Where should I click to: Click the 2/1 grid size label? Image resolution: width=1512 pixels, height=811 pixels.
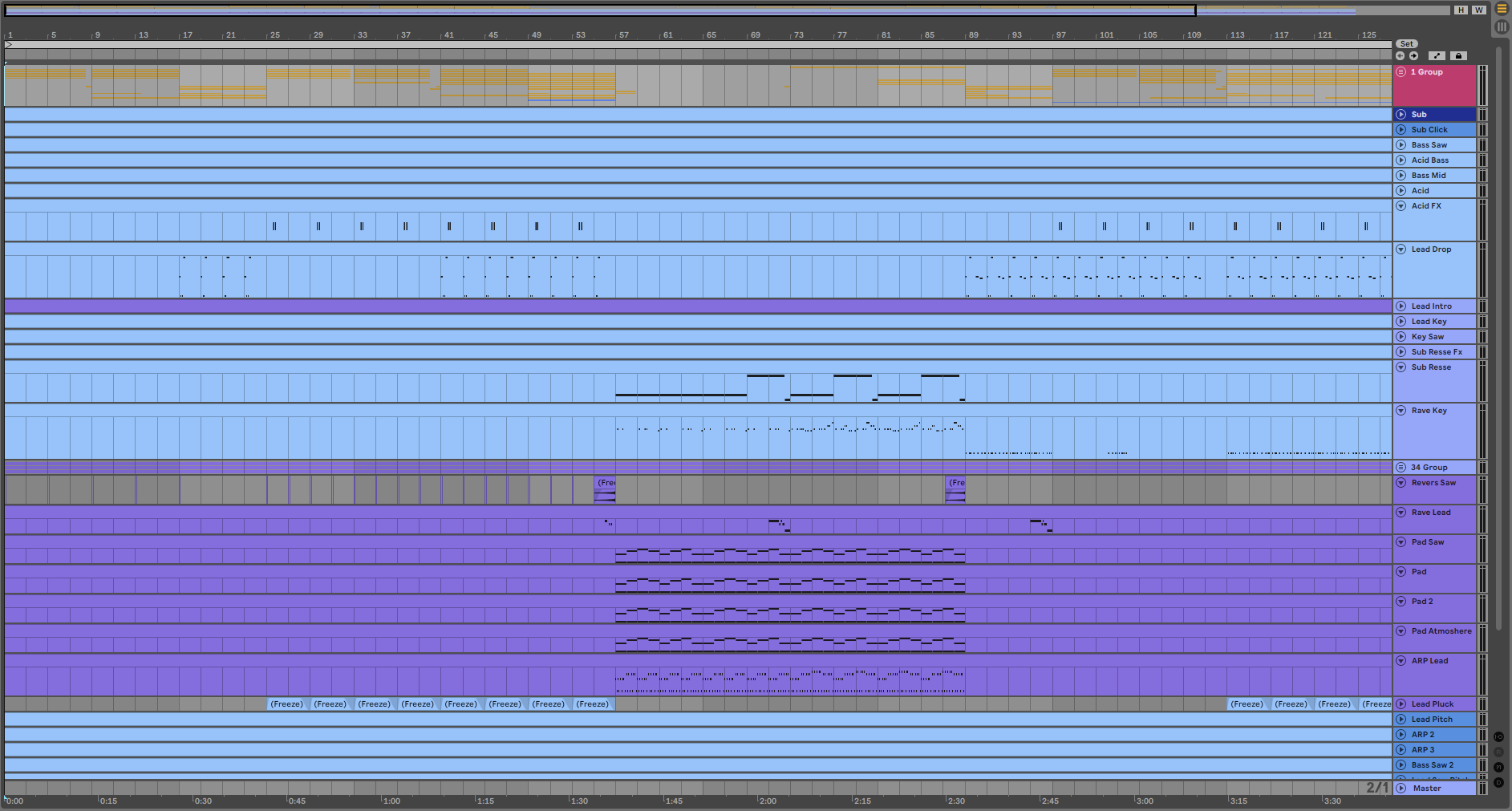[x=1377, y=788]
